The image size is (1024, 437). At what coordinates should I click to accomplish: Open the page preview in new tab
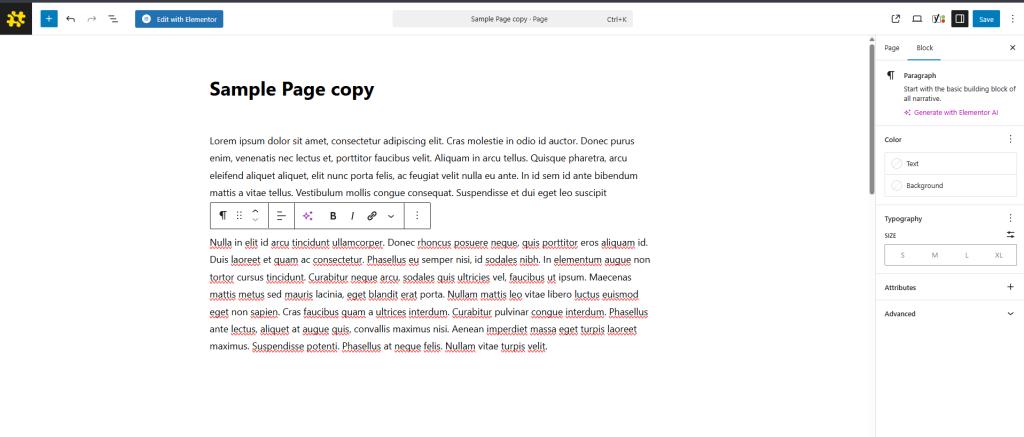[895, 19]
